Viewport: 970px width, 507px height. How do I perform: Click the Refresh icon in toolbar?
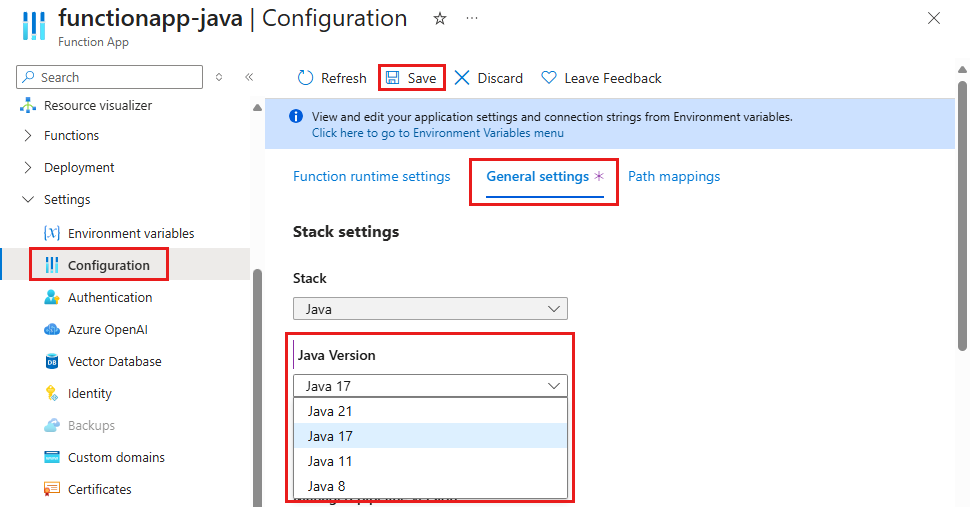[306, 78]
